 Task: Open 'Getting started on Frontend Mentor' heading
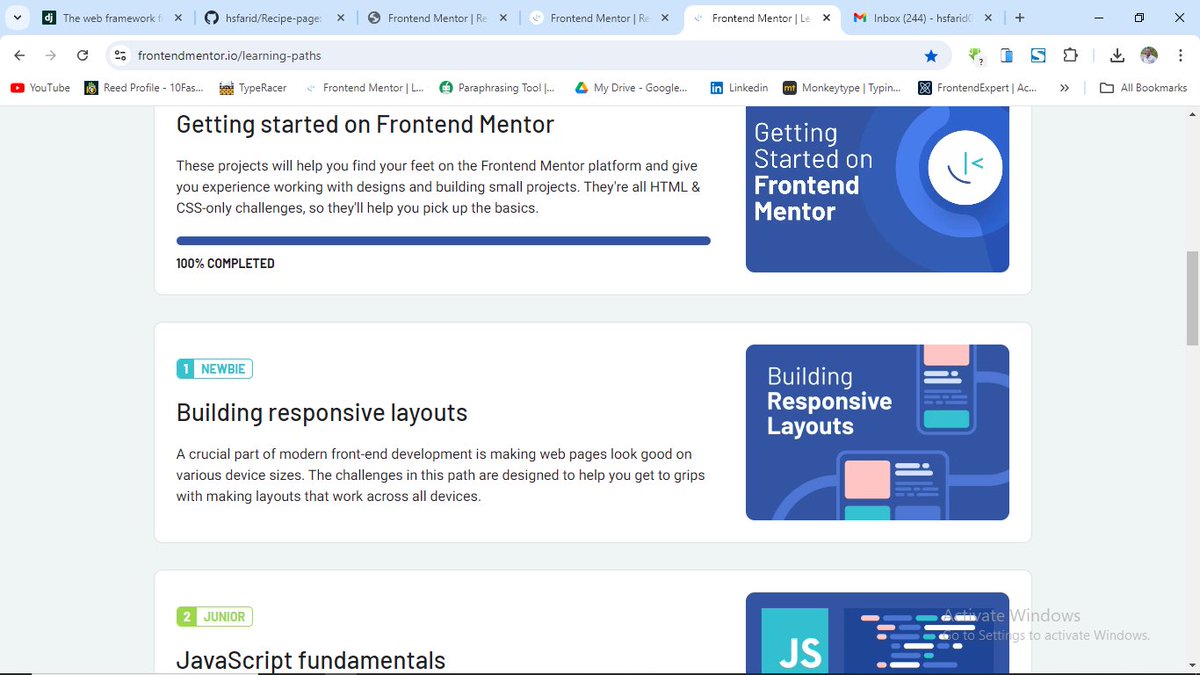pos(365,124)
